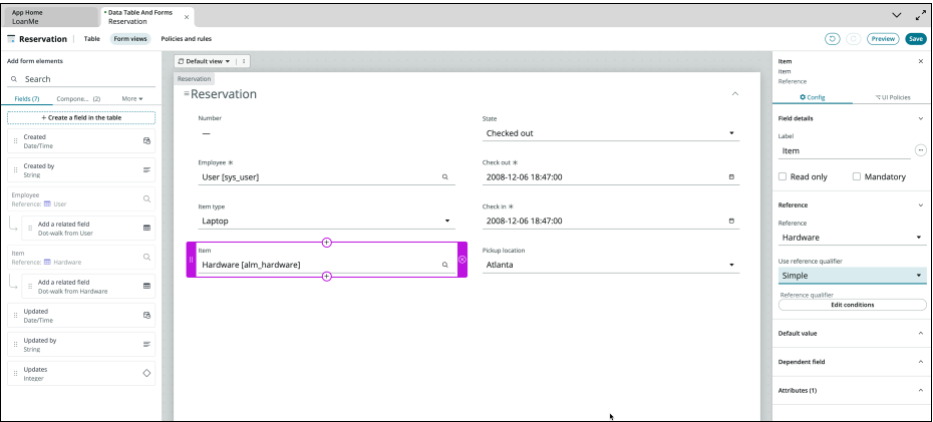The image size is (933, 422).
Task: Close the Item properties panel
Action: (x=920, y=61)
